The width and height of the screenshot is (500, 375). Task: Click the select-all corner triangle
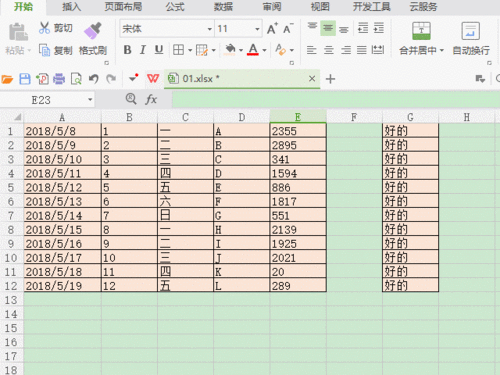point(18,117)
